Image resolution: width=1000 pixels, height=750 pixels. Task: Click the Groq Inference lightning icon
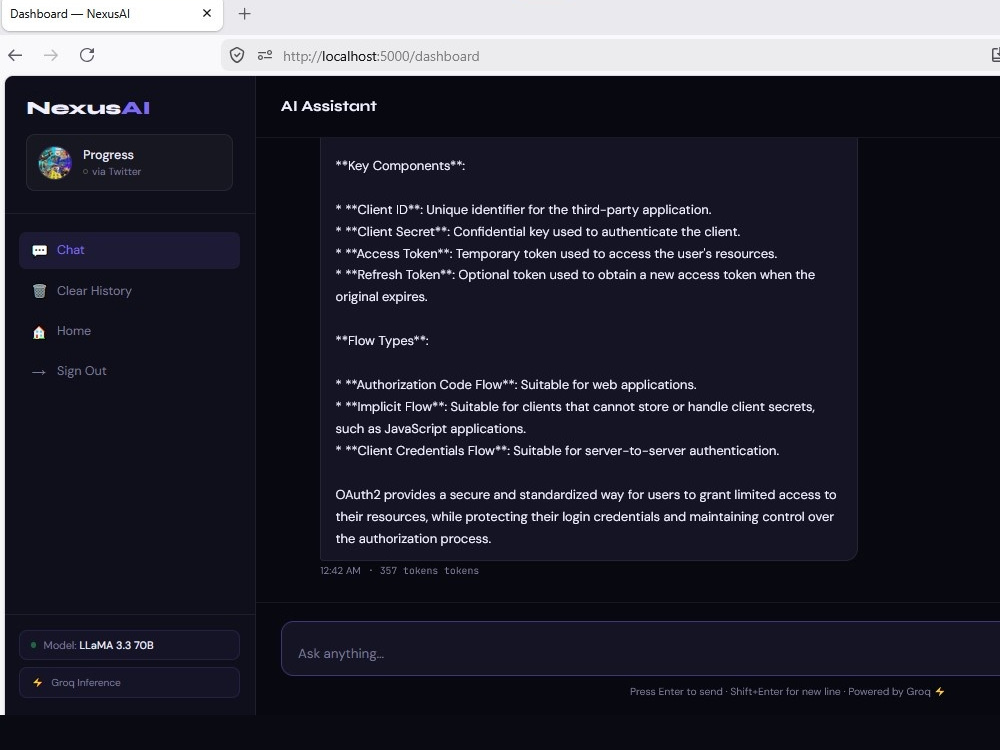click(x=38, y=682)
